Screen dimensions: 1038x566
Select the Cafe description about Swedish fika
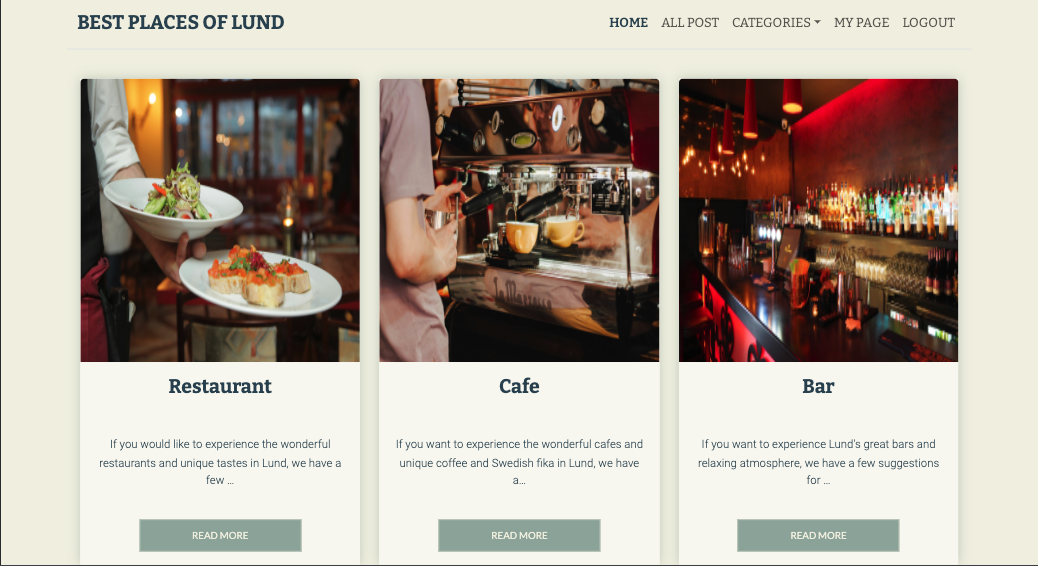pyautogui.click(x=519, y=462)
